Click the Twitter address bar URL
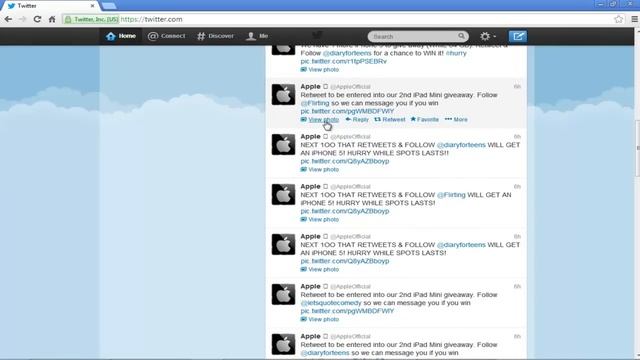 151,19
